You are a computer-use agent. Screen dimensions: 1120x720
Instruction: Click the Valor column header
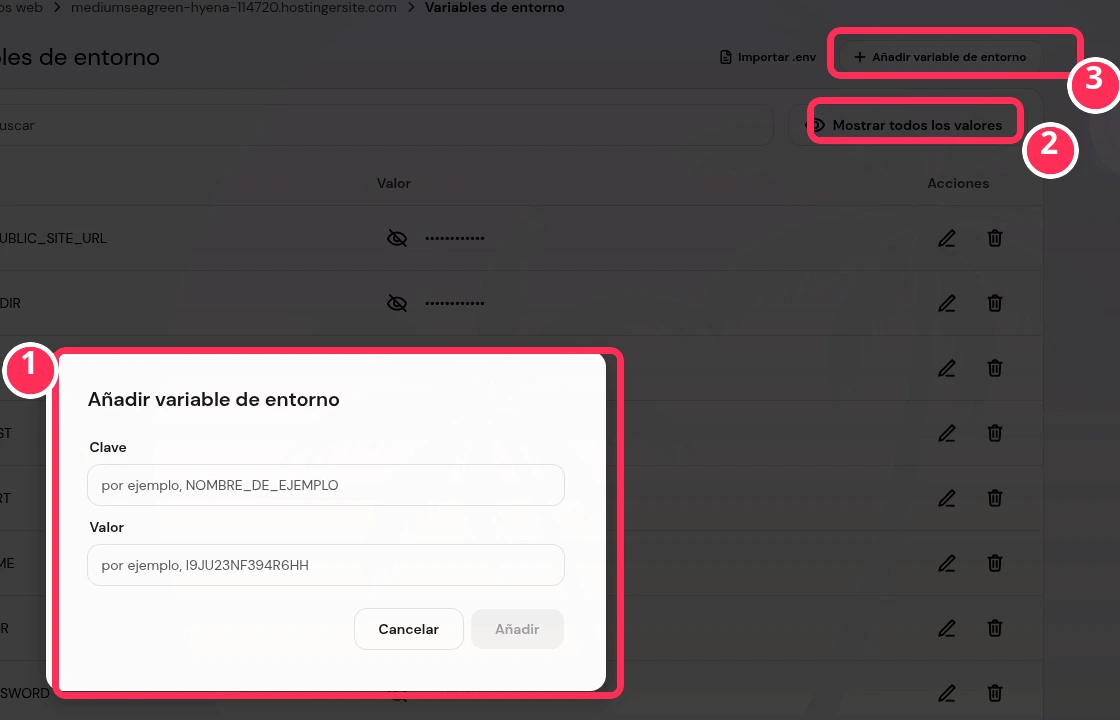coord(394,184)
